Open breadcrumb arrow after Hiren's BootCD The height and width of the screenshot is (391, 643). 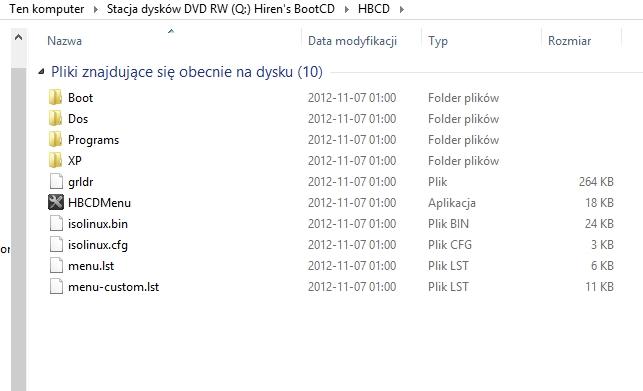point(347,9)
